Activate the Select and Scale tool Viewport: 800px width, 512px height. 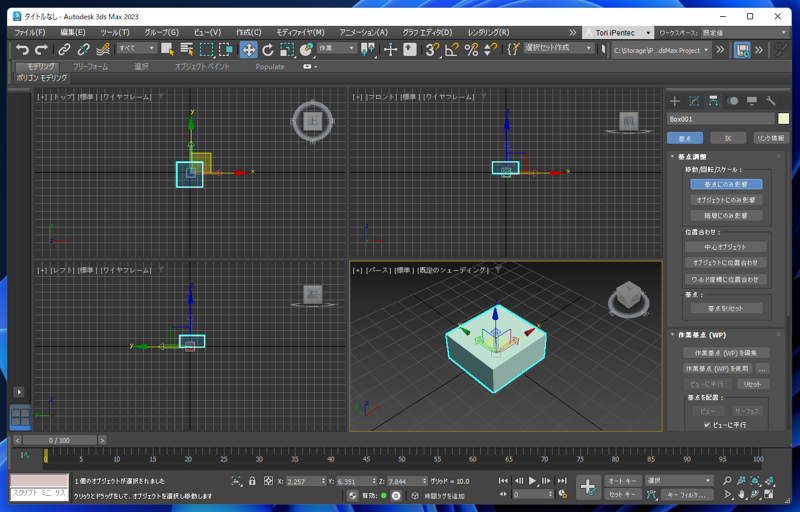coord(287,49)
